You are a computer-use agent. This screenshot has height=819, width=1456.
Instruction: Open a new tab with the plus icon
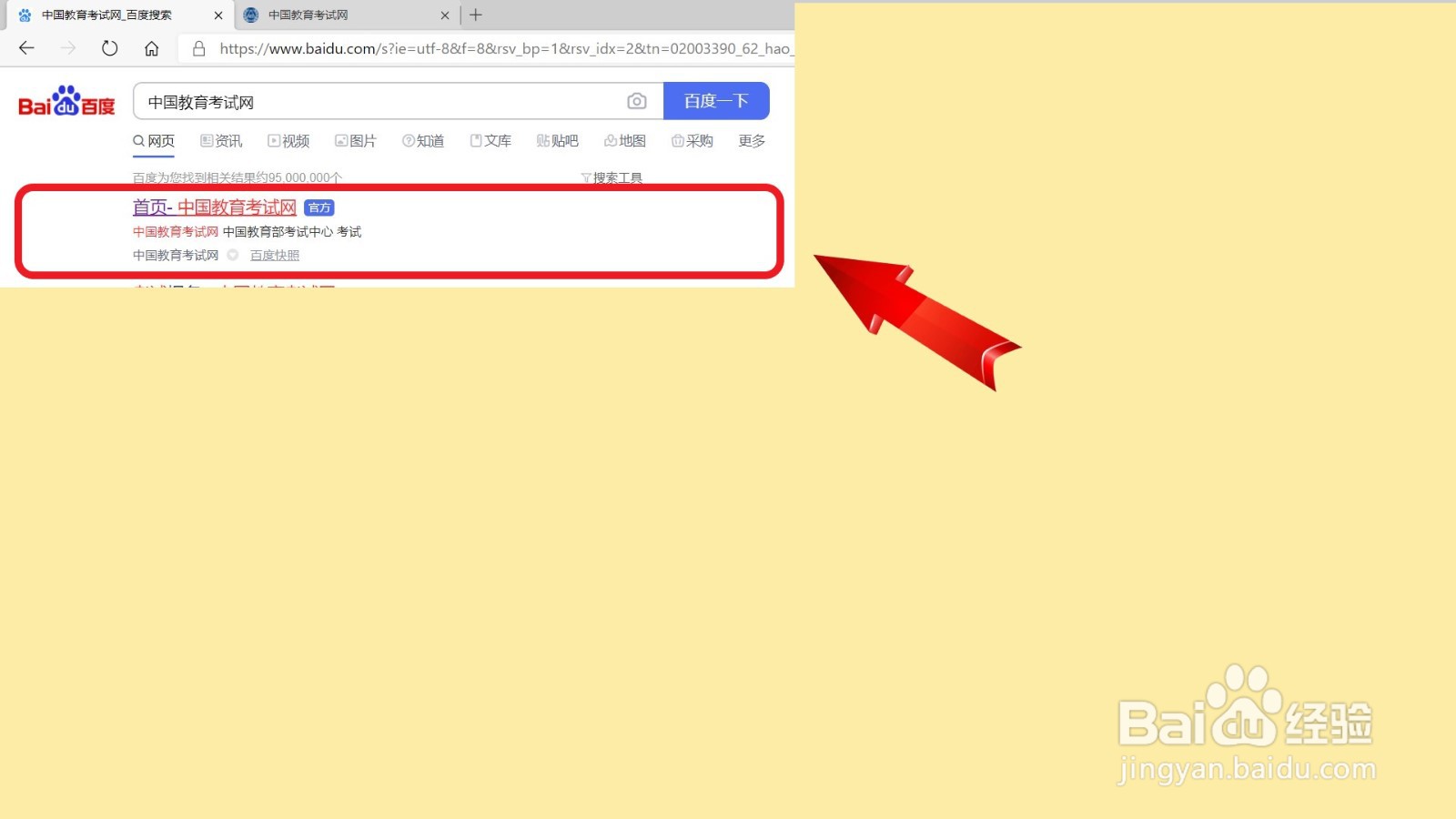click(x=475, y=15)
